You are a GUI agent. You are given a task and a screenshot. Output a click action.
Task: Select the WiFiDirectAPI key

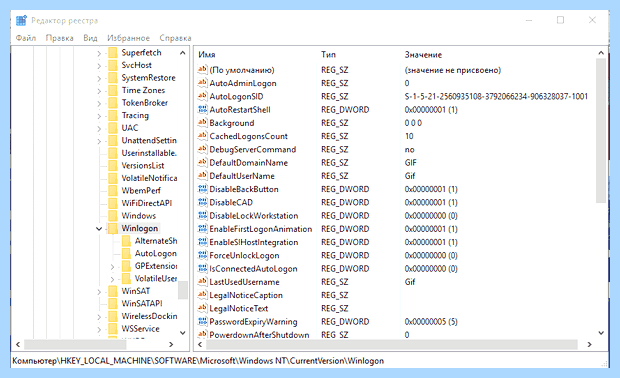(x=147, y=203)
